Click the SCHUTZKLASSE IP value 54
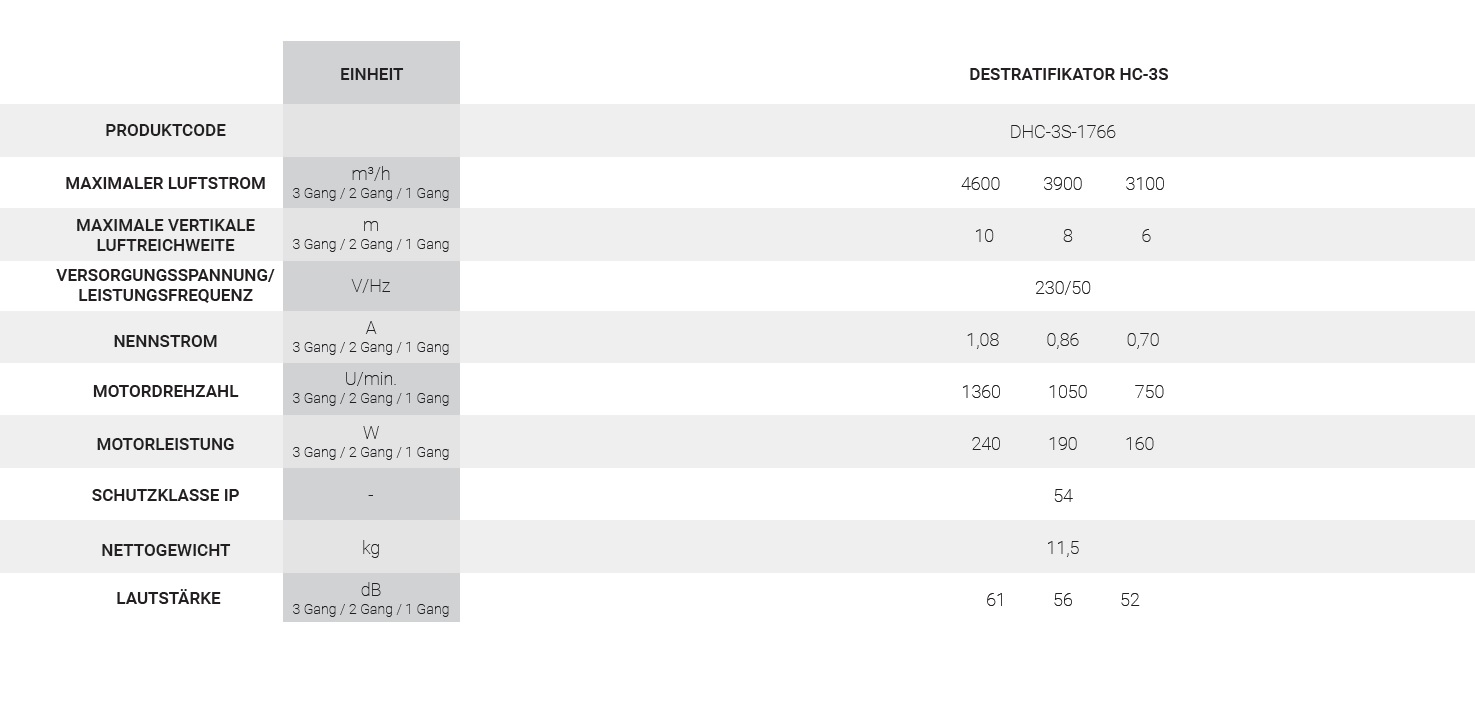This screenshot has height=722, width=1475. point(1063,496)
